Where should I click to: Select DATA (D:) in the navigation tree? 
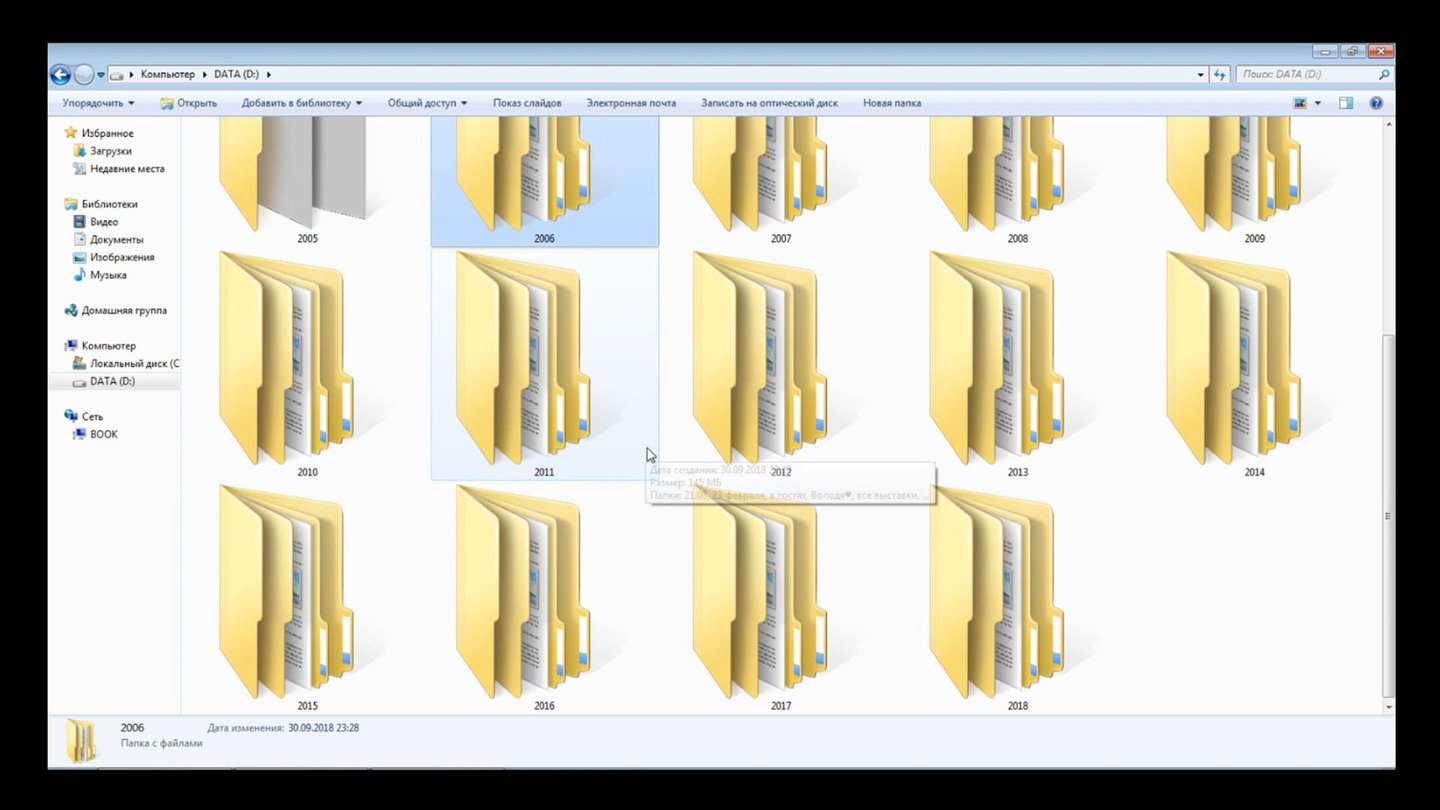(104, 381)
